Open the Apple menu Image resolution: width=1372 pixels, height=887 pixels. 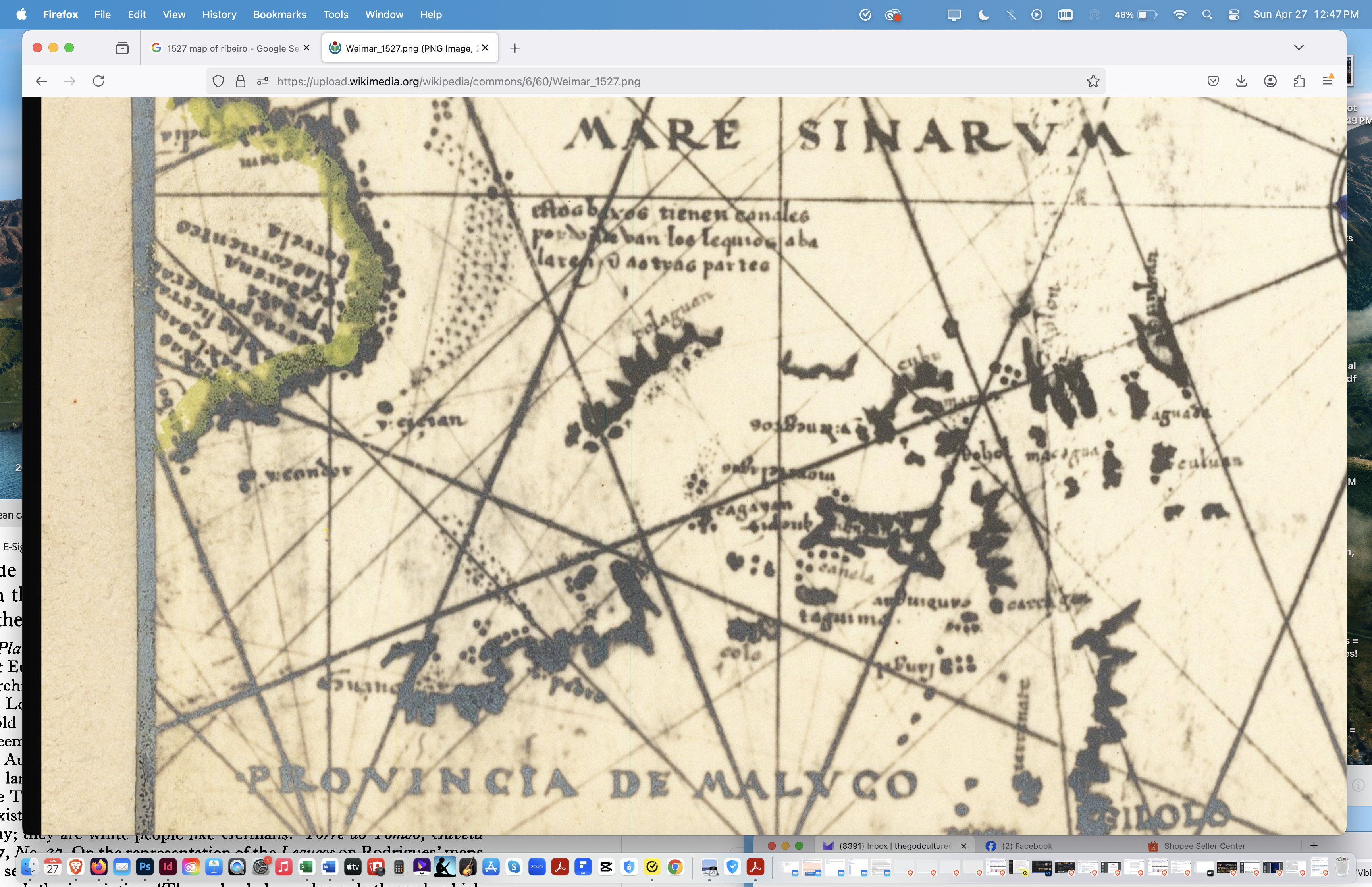point(21,14)
